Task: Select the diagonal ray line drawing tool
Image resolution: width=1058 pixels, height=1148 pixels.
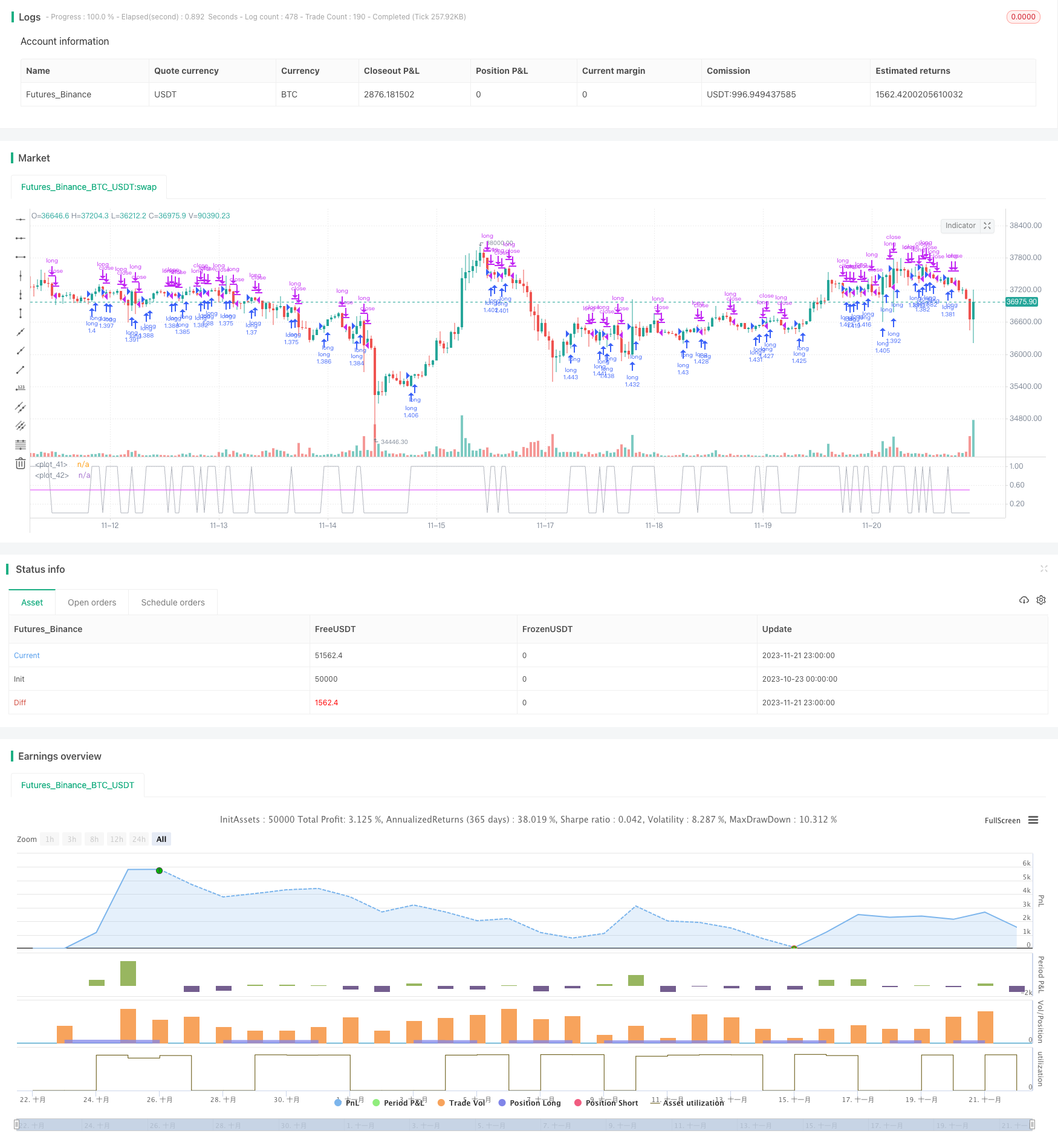Action: click(x=21, y=351)
